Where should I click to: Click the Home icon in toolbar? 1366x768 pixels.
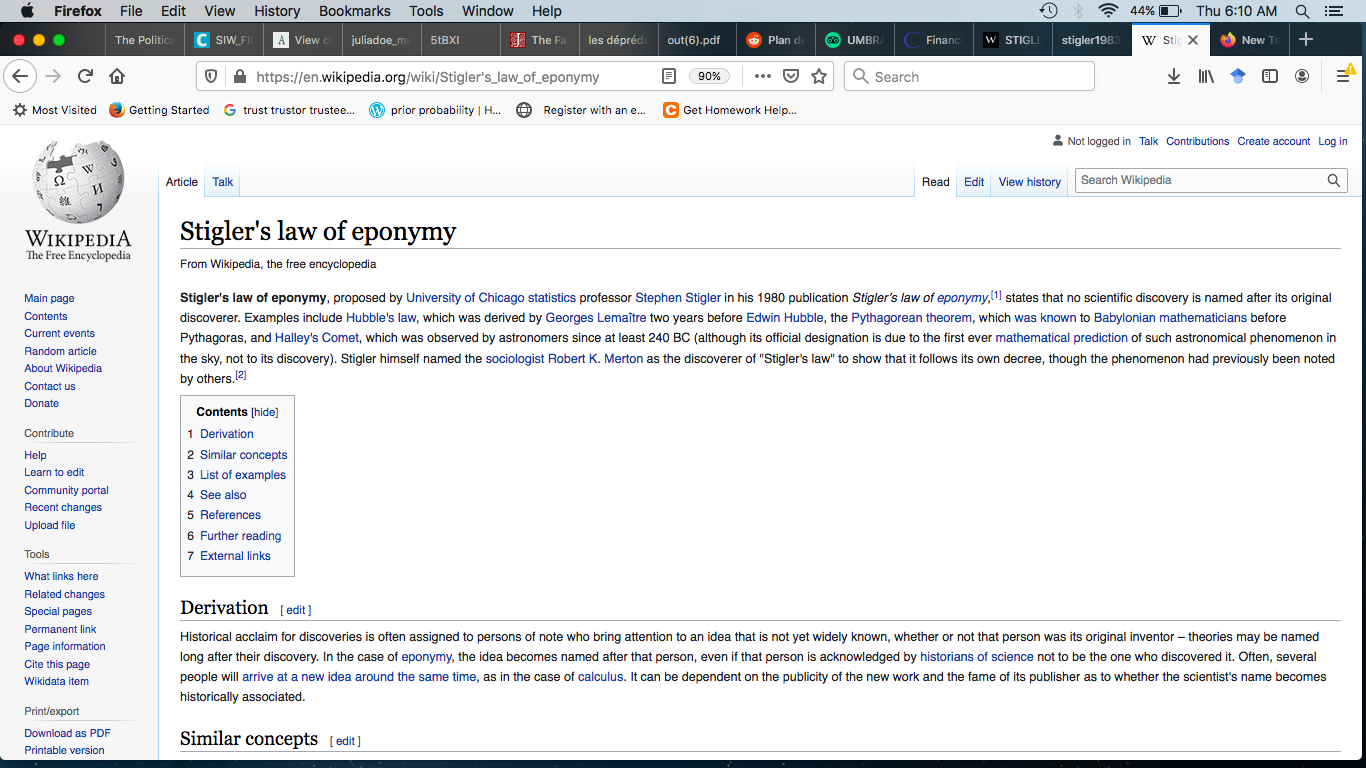pyautogui.click(x=117, y=76)
